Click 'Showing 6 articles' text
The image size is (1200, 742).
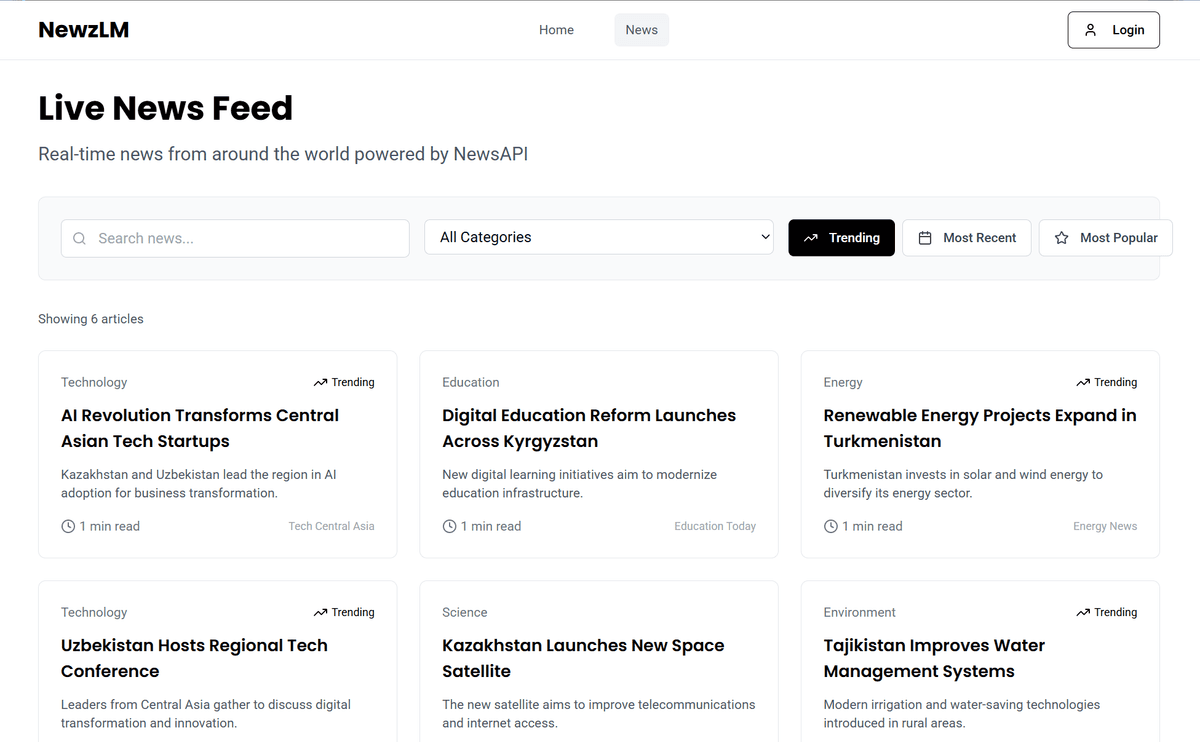coord(91,319)
